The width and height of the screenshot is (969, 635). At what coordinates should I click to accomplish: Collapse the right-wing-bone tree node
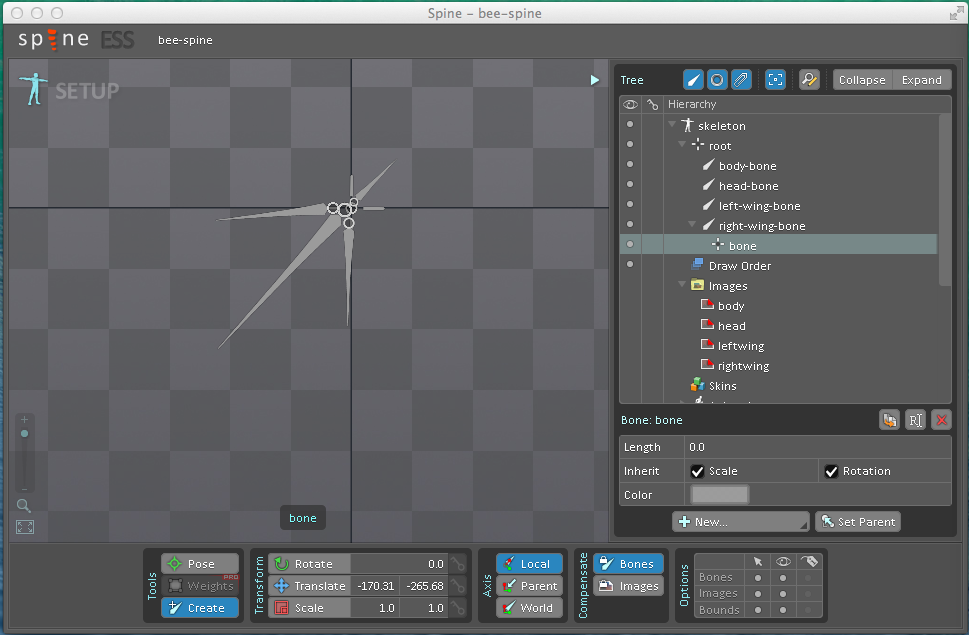point(693,226)
